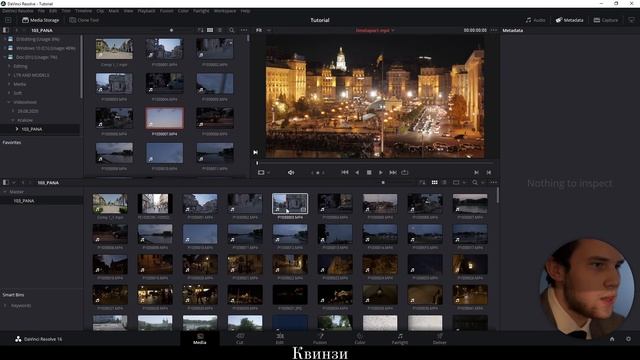Select the highlighted clip thumbnail in media pool
The image size is (640, 360).
(x=290, y=203)
